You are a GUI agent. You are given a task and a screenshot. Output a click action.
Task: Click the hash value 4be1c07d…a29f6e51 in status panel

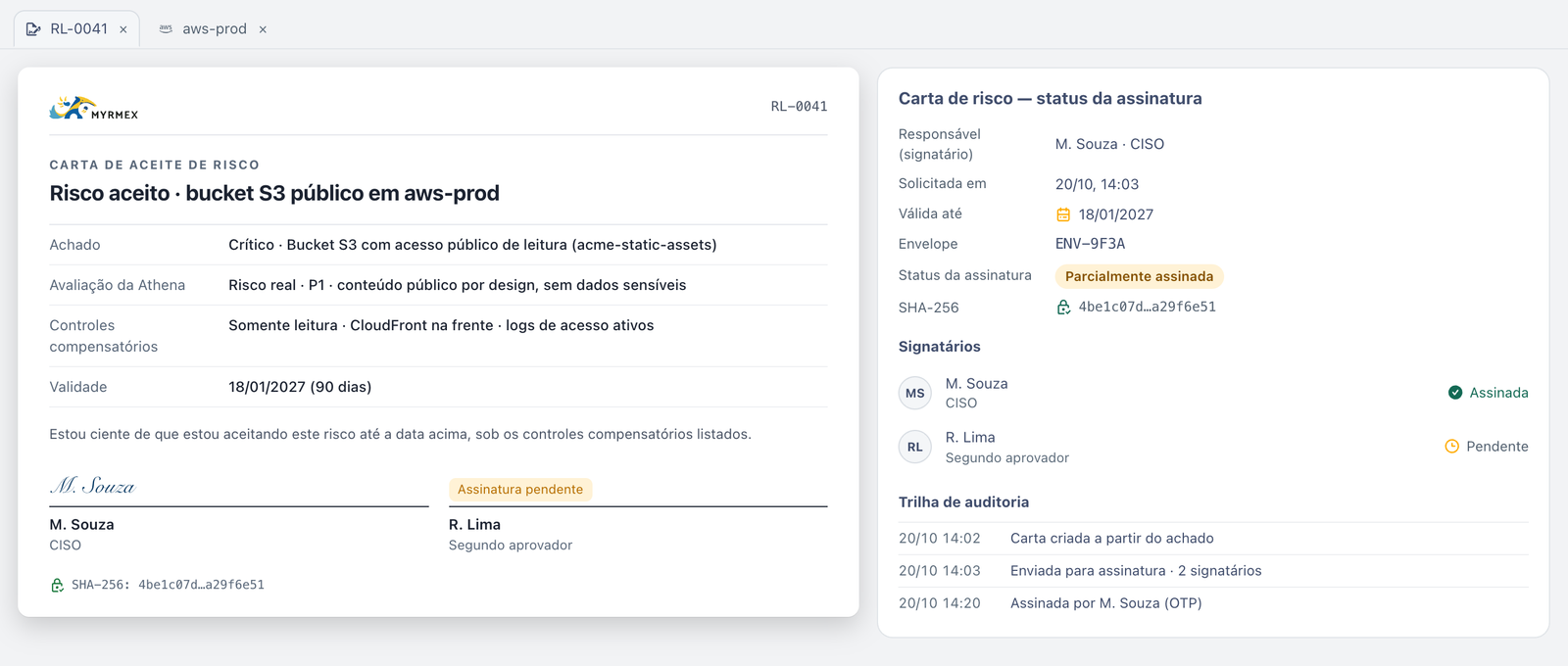[1148, 307]
